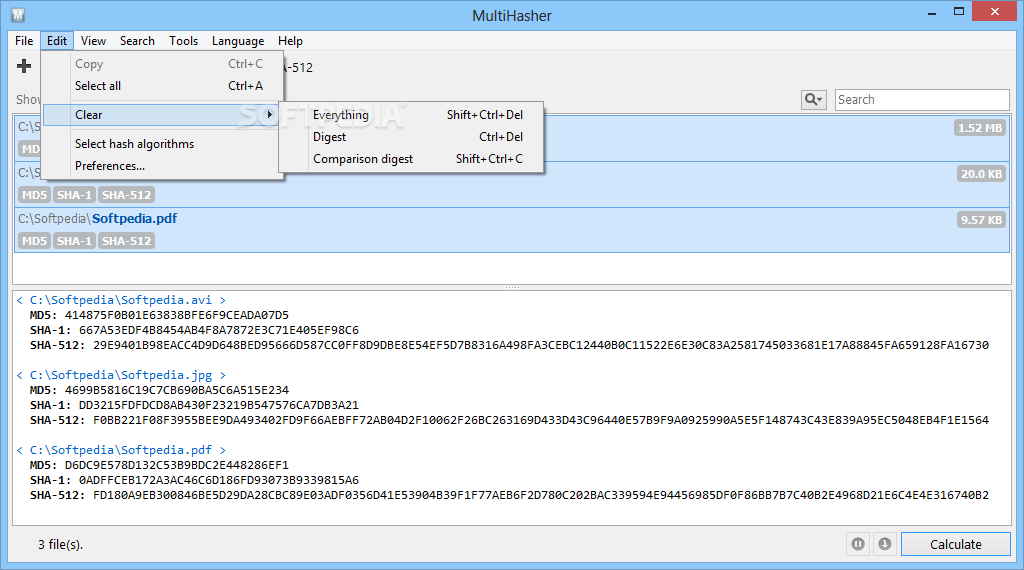Viewport: 1024px width, 570px height.
Task: Click the pause icon near Calculate
Action: pos(858,544)
